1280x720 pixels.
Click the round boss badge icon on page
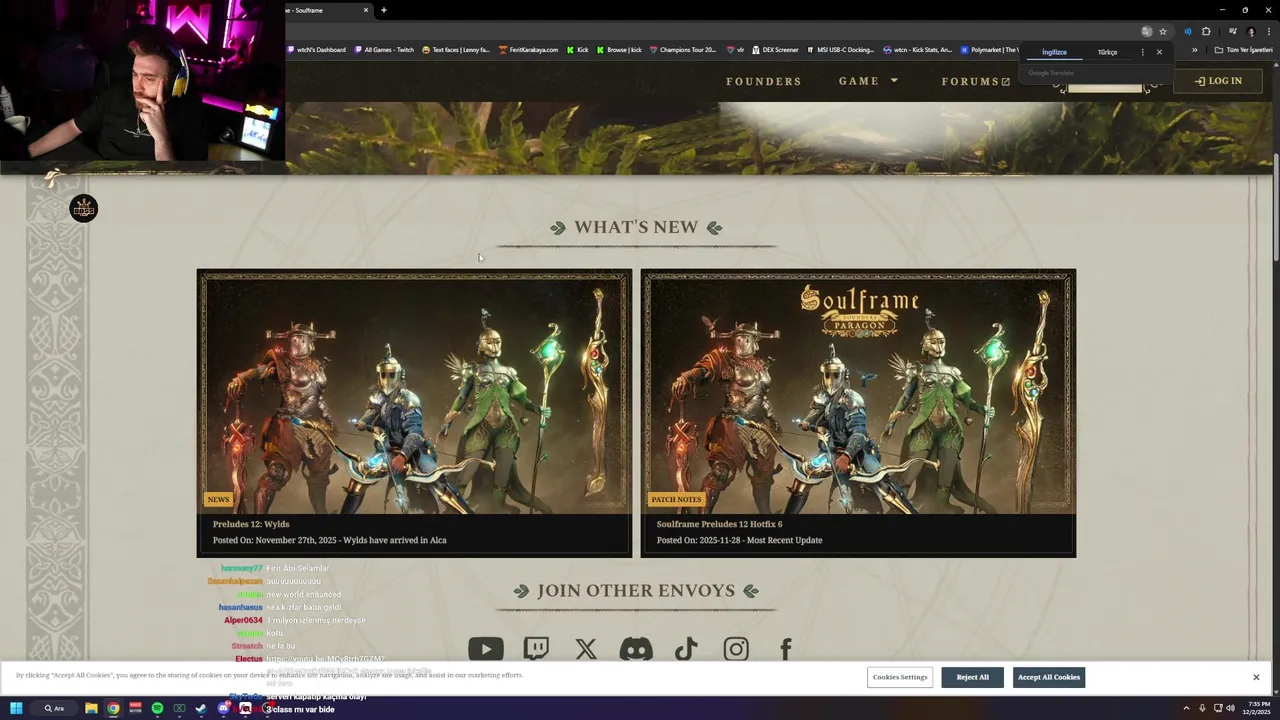point(84,208)
